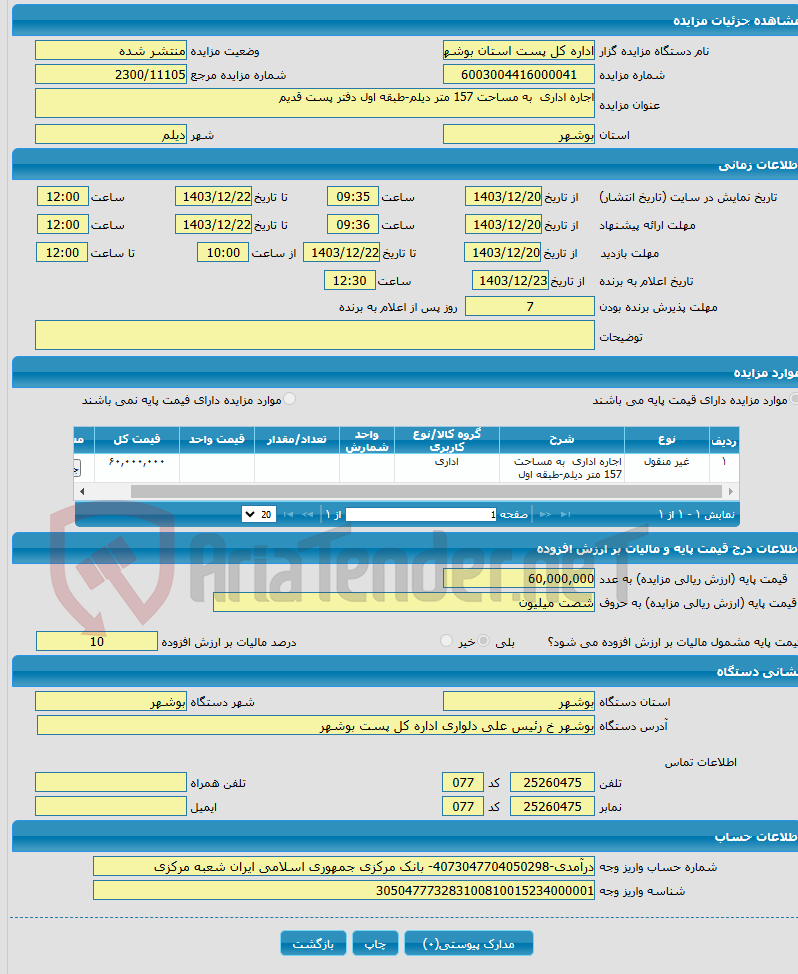
Task: Click the acceptance deadline field showing 7
Action: [x=530, y=306]
